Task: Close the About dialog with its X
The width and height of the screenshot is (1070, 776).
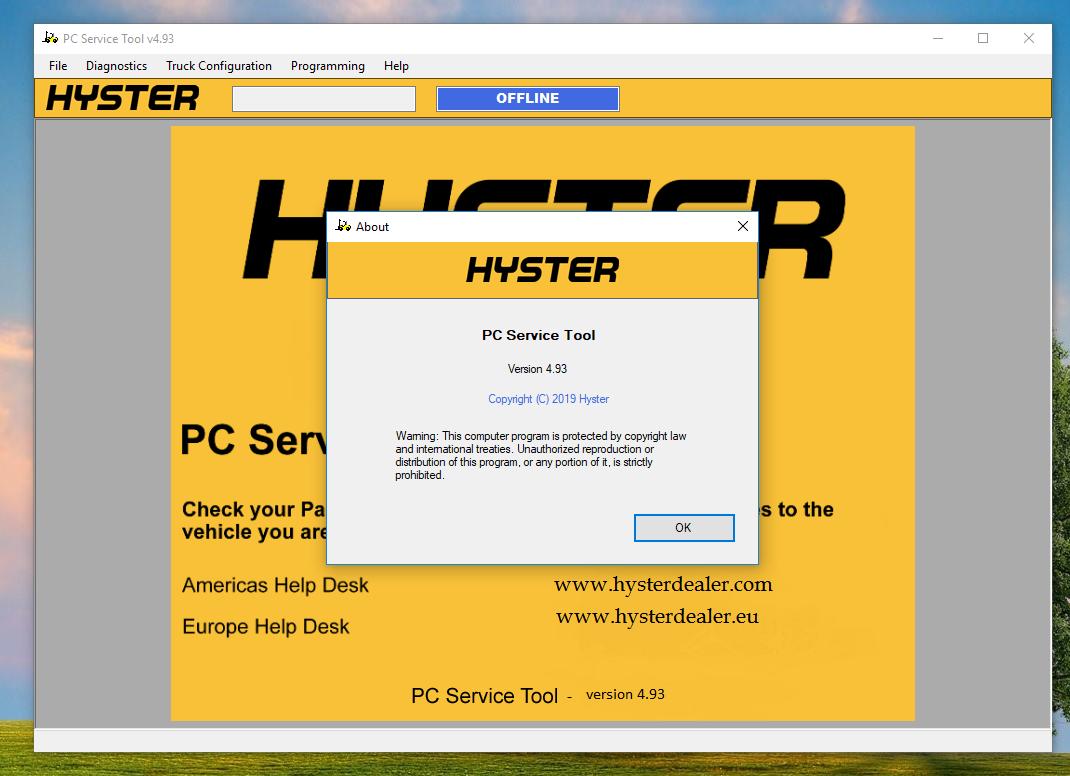Action: (742, 226)
